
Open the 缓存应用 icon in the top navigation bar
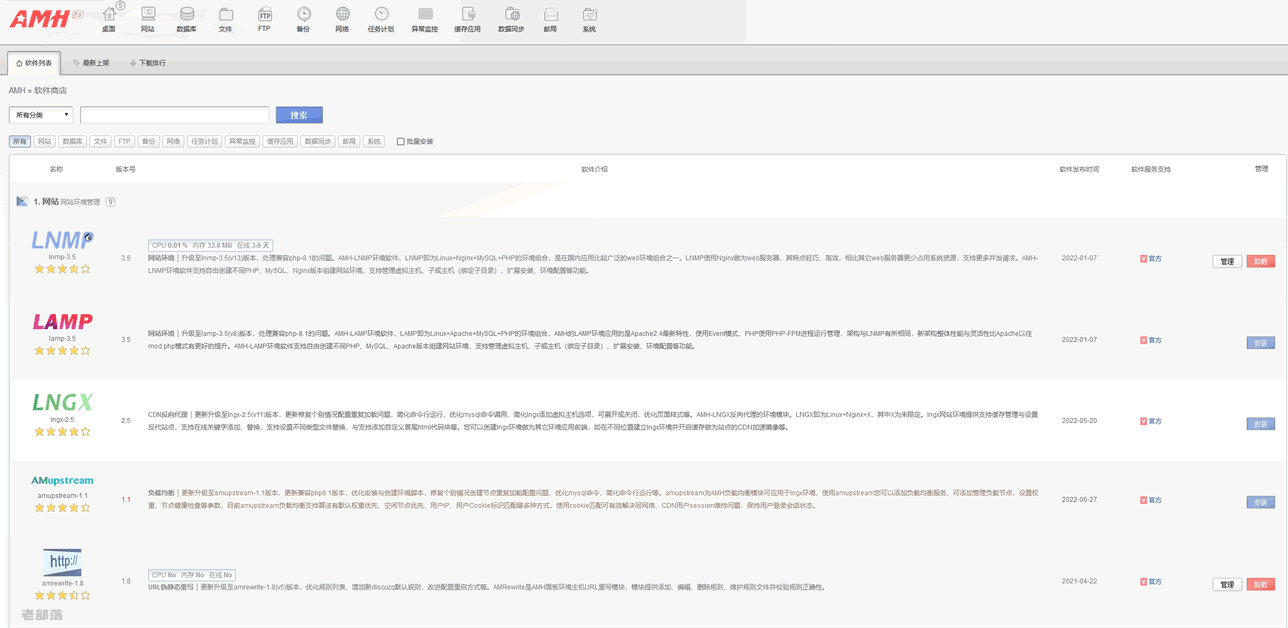[468, 18]
